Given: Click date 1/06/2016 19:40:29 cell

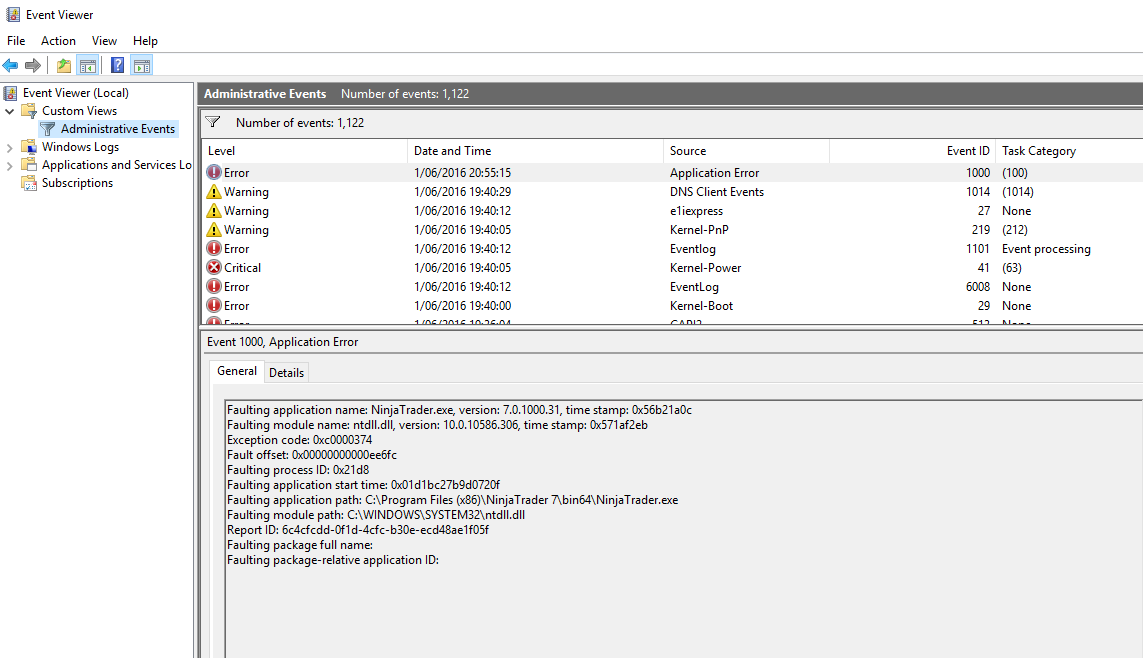Looking at the screenshot, I should point(462,192).
